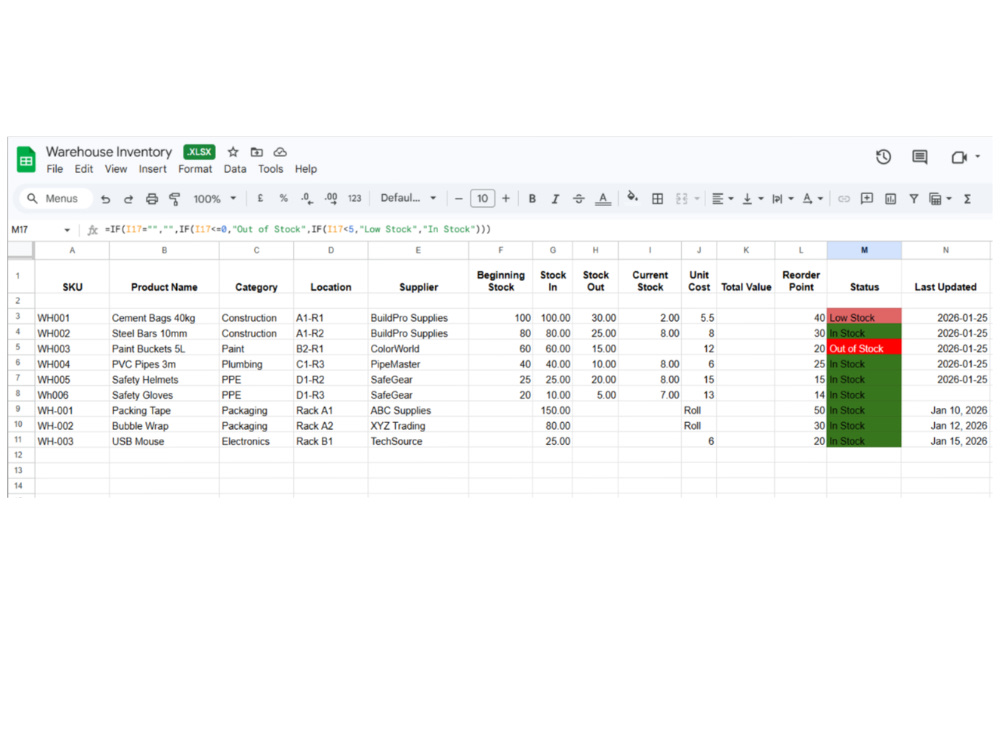Click the video call camera icon
This screenshot has height=750, width=1000.
(959, 157)
